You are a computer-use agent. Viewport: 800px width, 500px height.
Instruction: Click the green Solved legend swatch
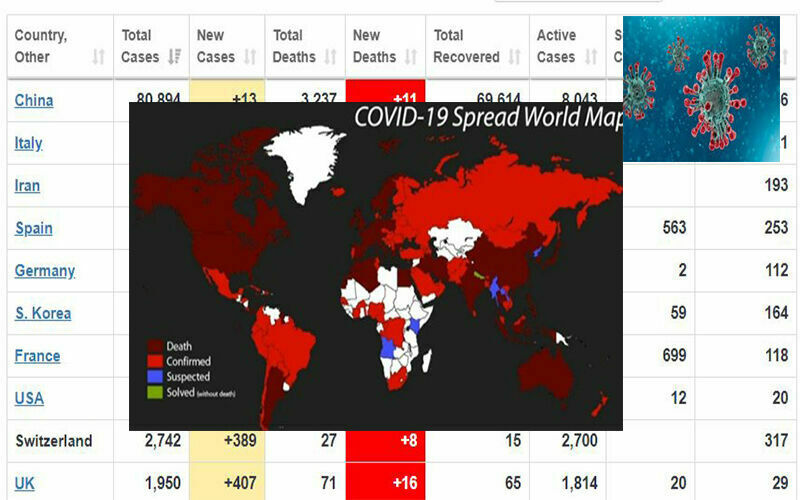click(153, 391)
